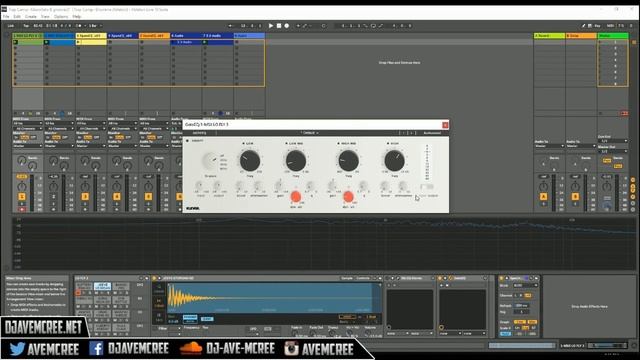Click the High Mid band red button in plugin
640x360 pixels.
tap(348, 197)
